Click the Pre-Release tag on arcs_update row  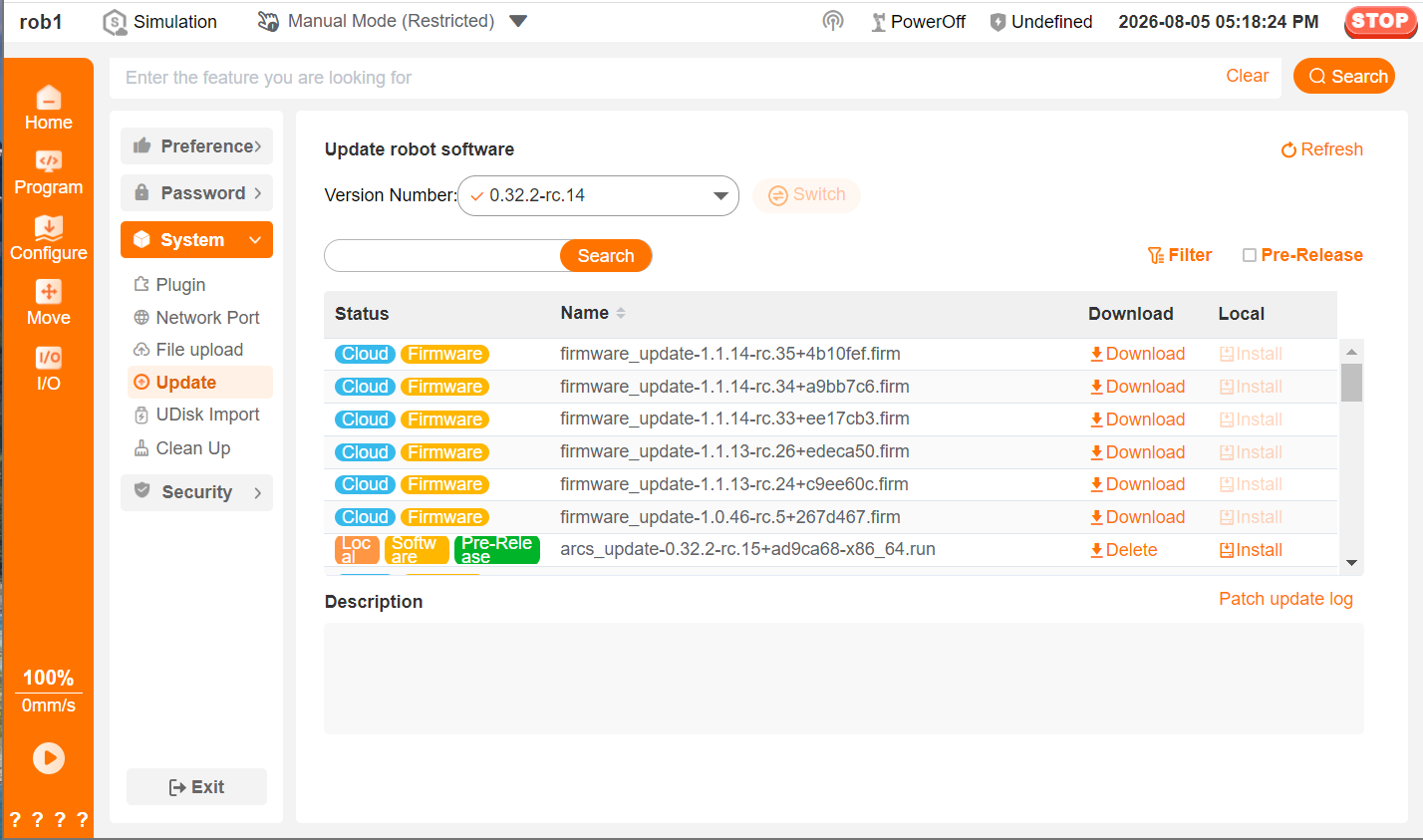coord(497,550)
